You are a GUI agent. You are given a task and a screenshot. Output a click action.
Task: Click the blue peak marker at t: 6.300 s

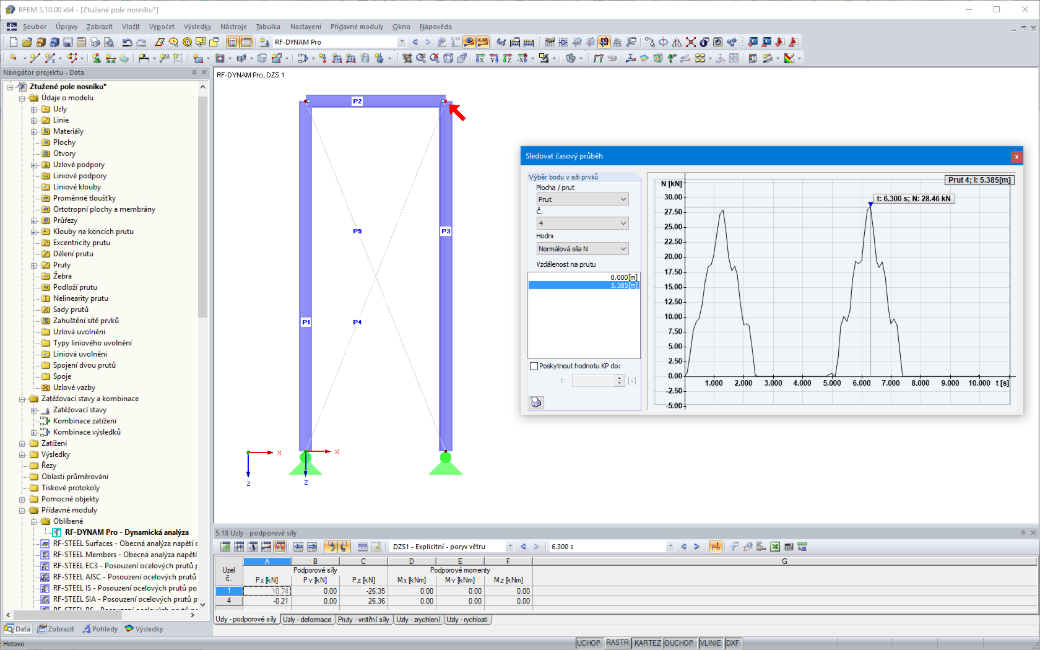tap(870, 204)
